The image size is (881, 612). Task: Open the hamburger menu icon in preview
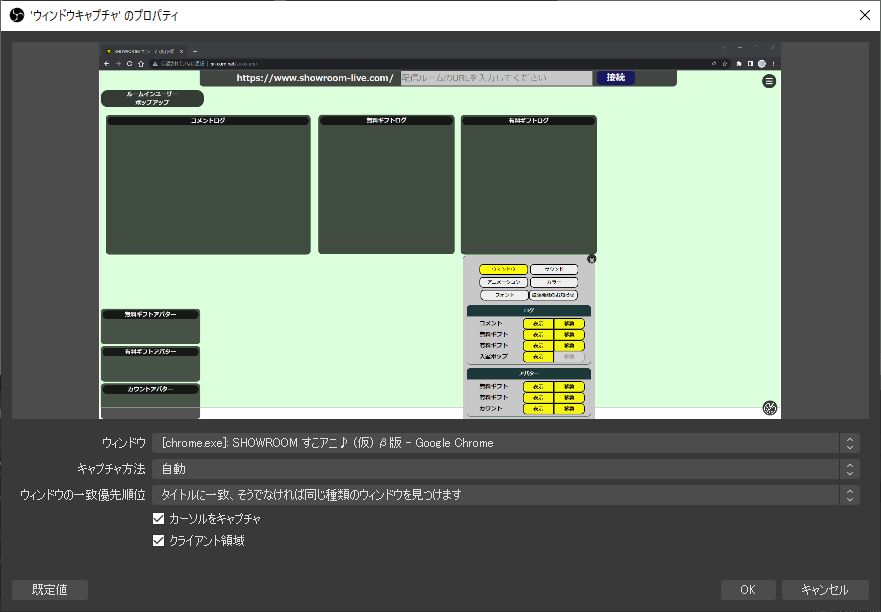pyautogui.click(x=769, y=81)
